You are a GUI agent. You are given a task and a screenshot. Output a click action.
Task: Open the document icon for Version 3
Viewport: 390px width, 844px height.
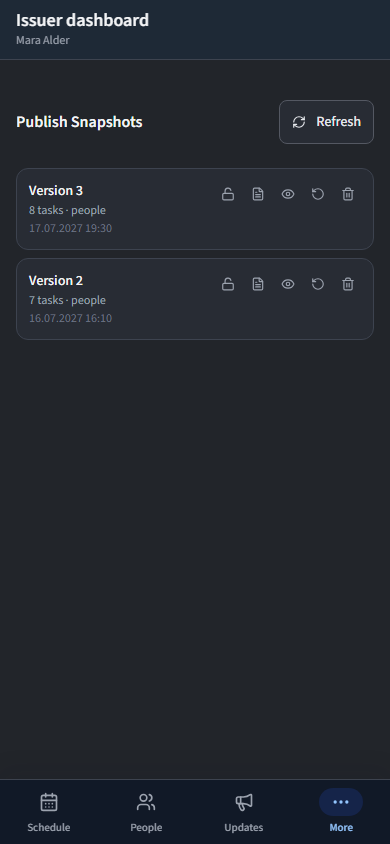(x=258, y=194)
